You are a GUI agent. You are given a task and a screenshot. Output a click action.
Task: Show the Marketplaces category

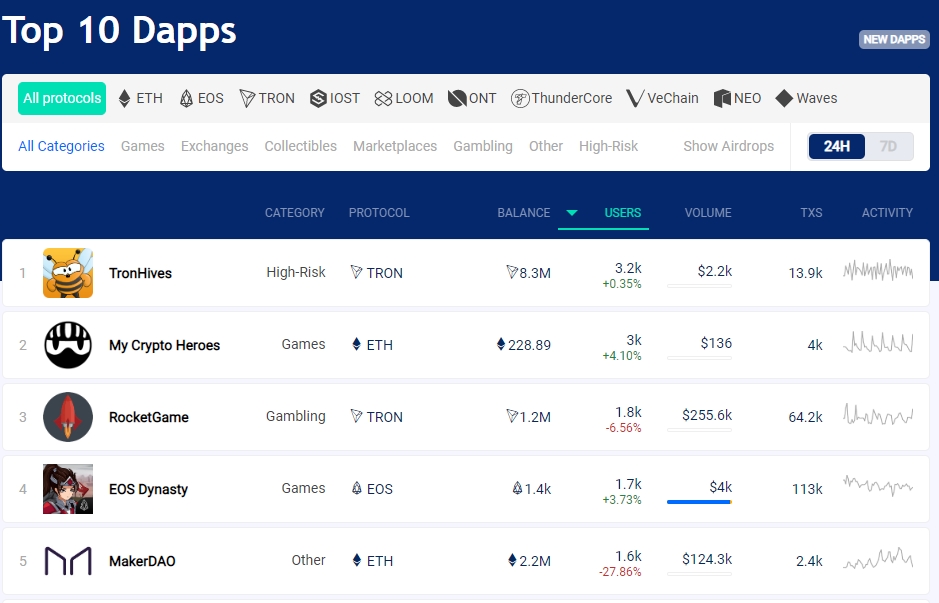point(395,146)
